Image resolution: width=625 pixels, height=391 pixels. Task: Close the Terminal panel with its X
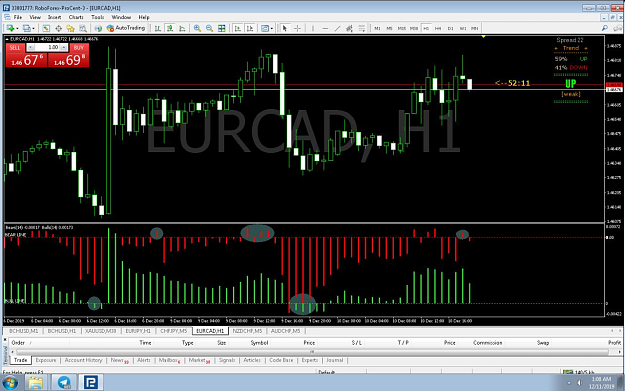click(5, 339)
